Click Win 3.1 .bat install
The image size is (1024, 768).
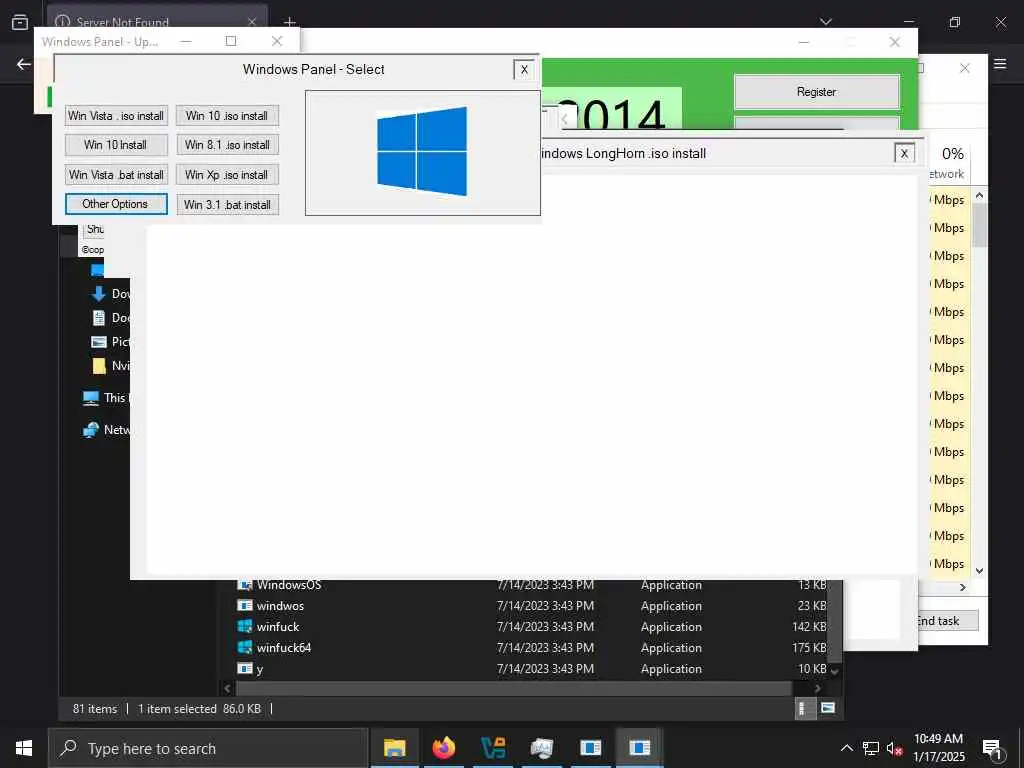(227, 204)
